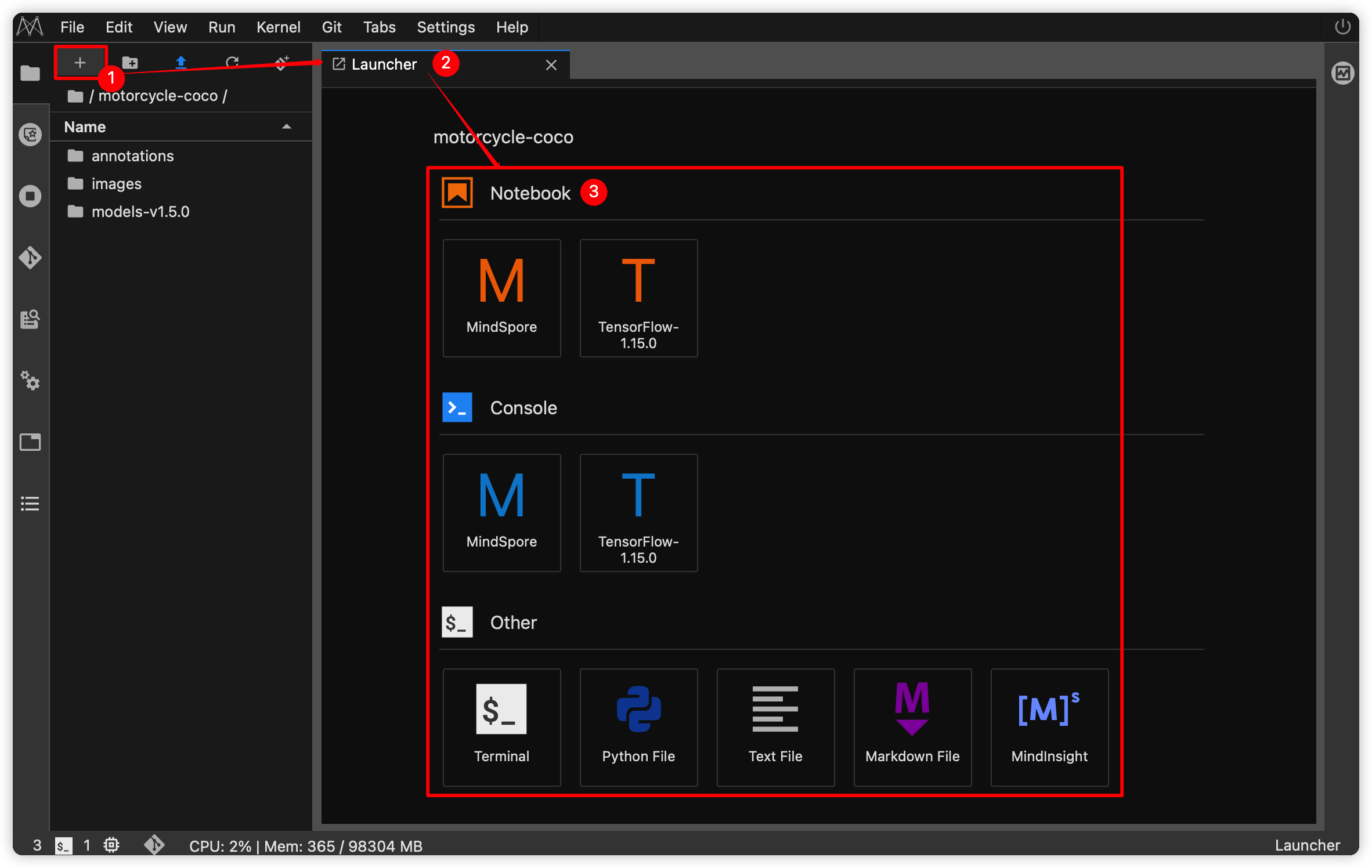Open the annotations folder
The height and width of the screenshot is (868, 1372).
[181, 156]
